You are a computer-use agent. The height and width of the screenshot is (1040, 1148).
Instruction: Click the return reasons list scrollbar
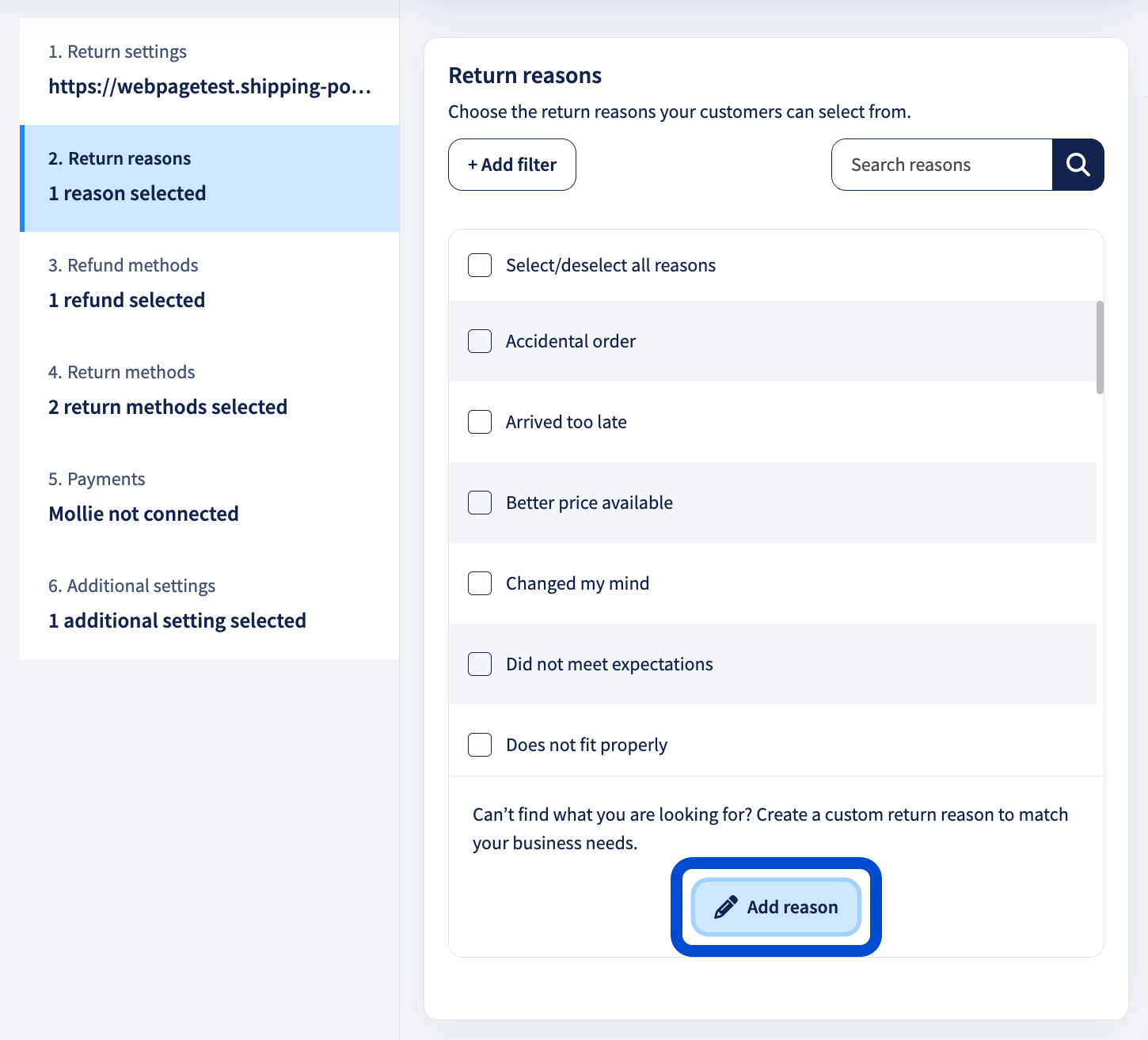1100,347
